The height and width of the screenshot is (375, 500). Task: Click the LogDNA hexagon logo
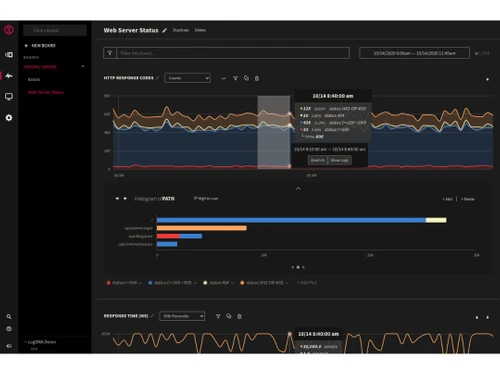[x=9, y=30]
